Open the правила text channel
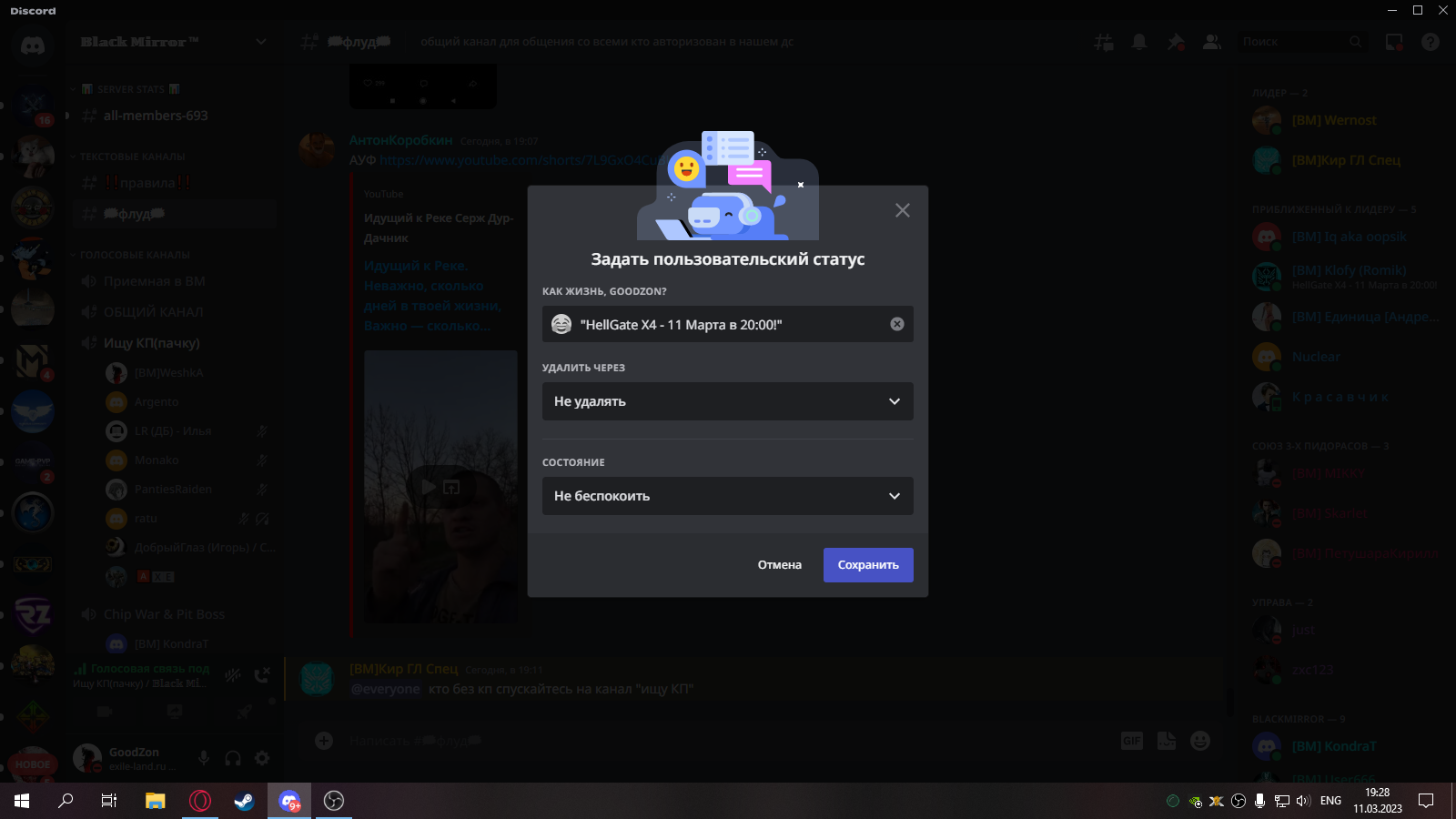Viewport: 1456px width, 819px height. [x=174, y=183]
